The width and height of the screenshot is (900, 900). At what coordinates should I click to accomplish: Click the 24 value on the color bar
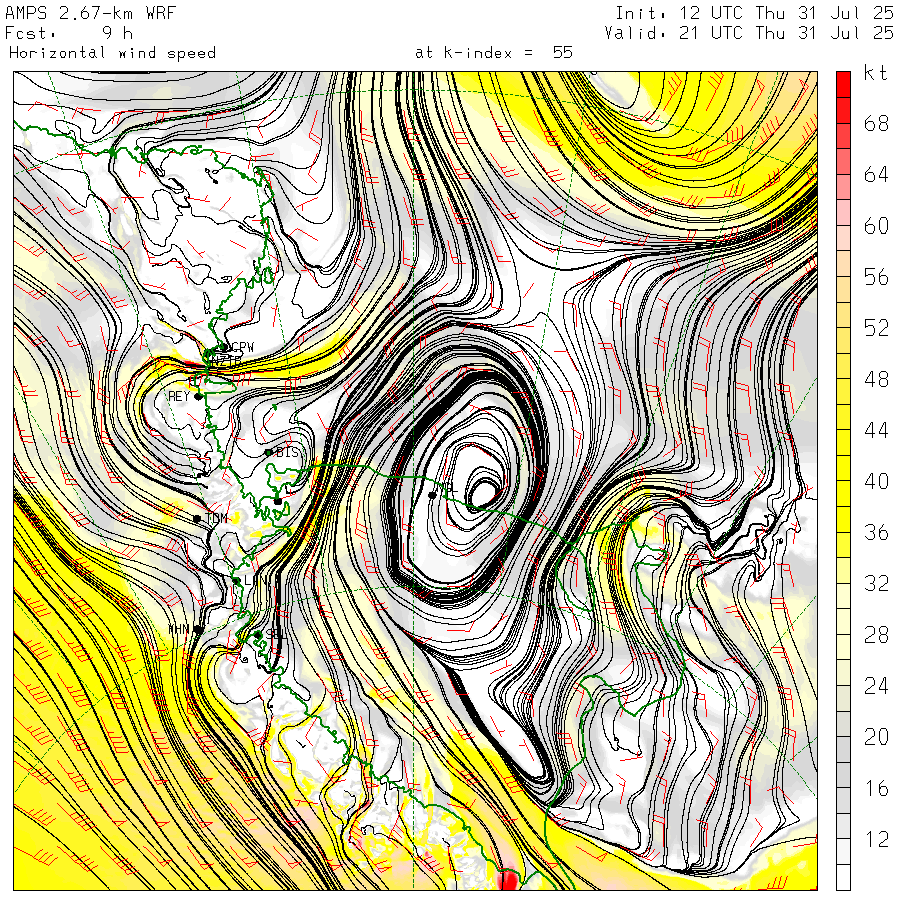click(x=876, y=686)
